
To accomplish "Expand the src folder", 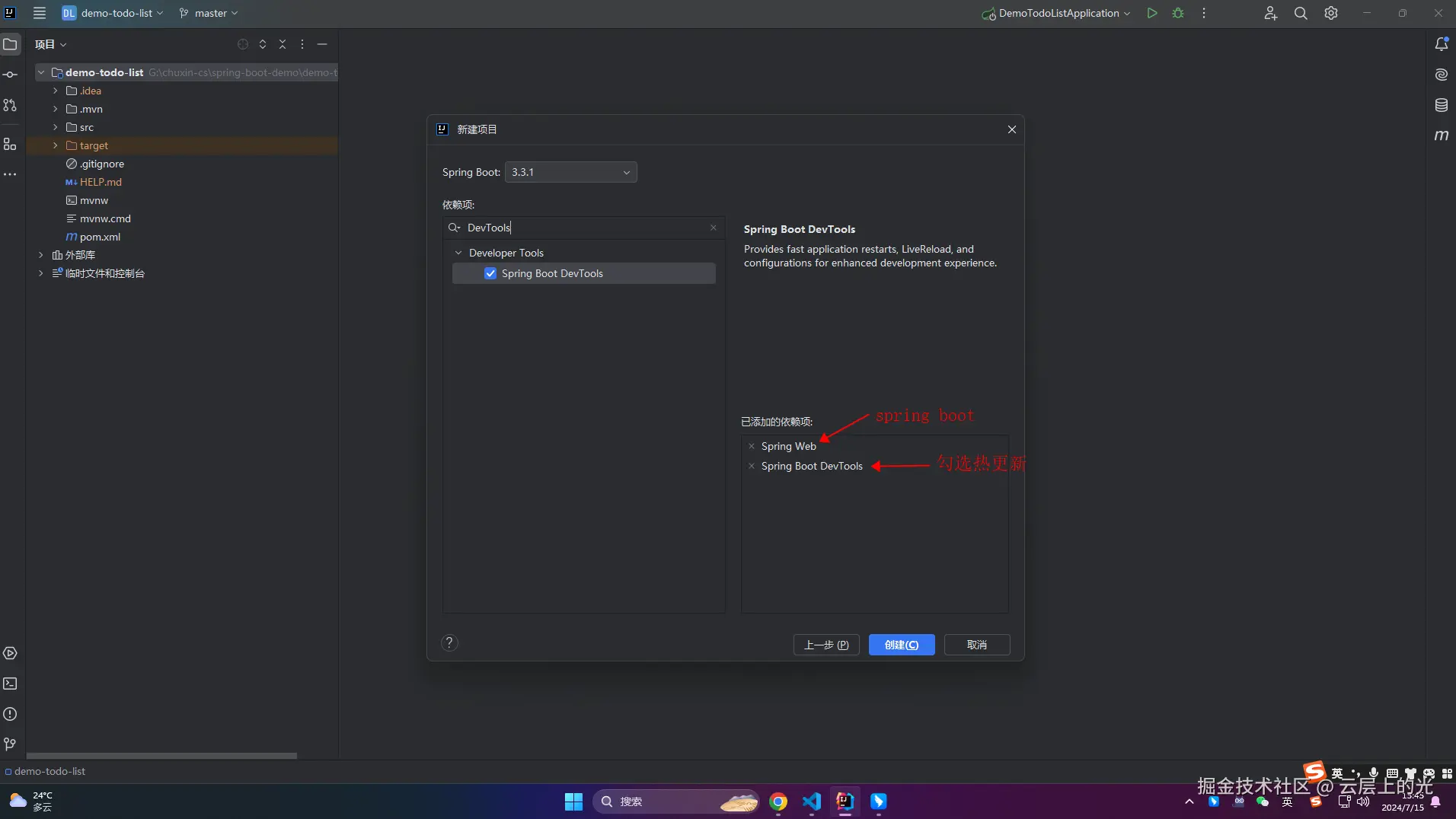I will coord(55,127).
